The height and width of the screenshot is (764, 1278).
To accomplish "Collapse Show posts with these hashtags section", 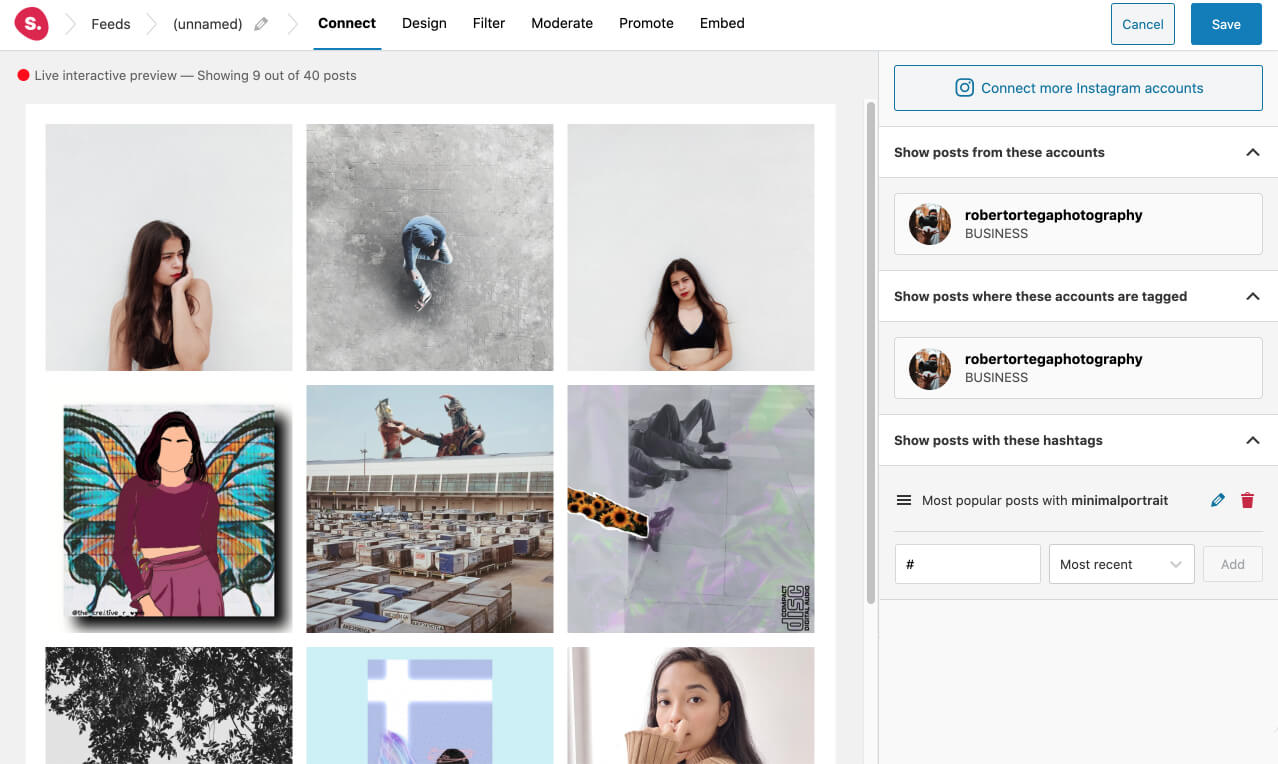I will tap(1252, 441).
